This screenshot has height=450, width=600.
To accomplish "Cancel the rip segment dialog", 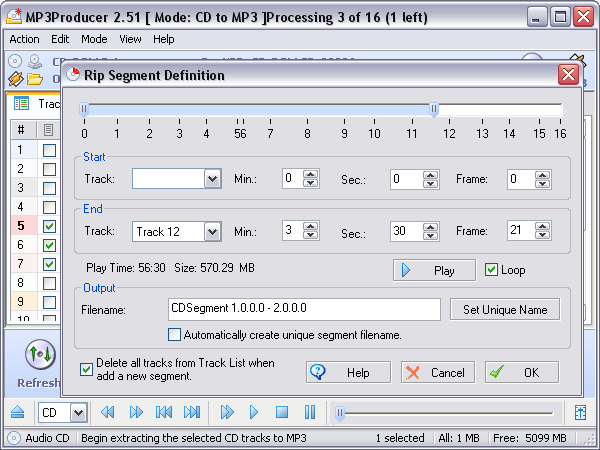I will pos(438,372).
